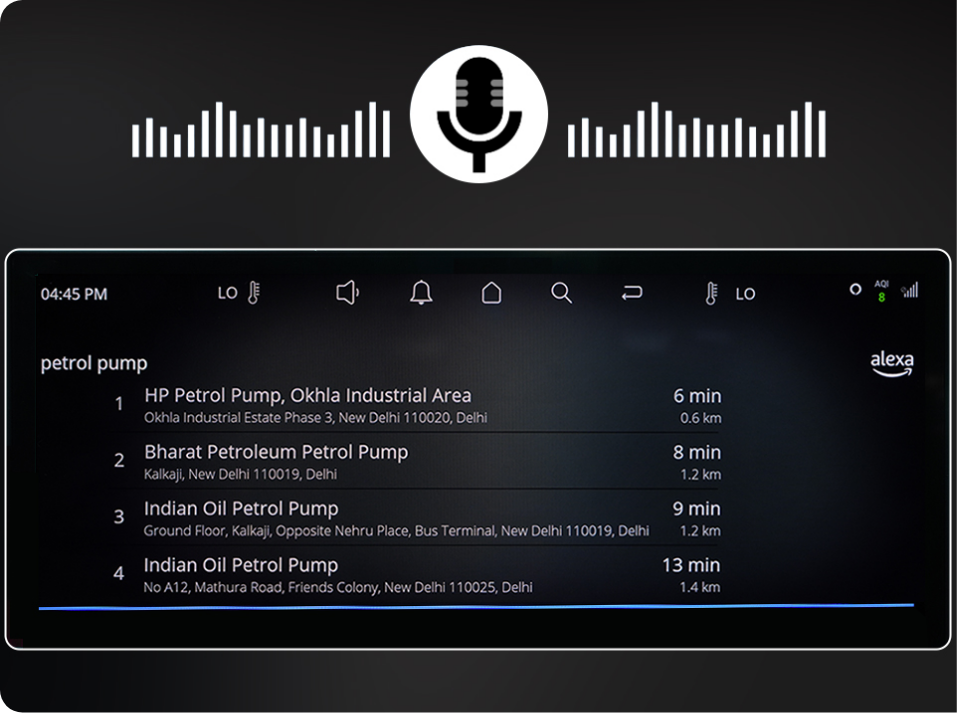957x713 pixels.
Task: Tap result number 3 label
Action: (x=119, y=516)
